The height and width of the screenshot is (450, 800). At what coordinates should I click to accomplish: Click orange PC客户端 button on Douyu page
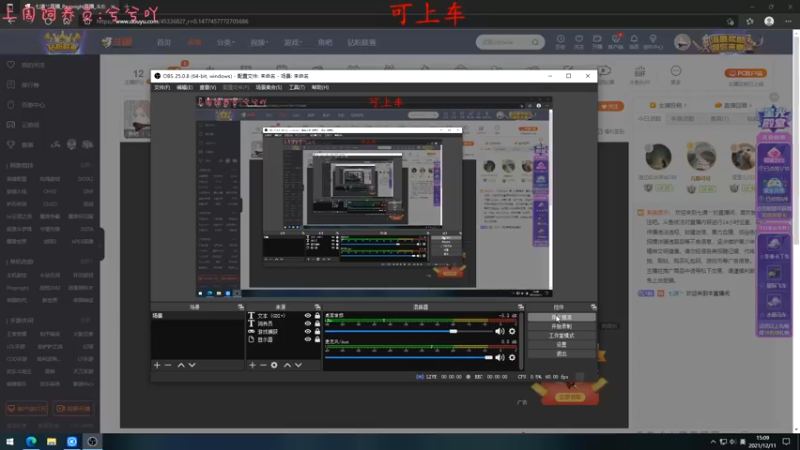point(745,73)
